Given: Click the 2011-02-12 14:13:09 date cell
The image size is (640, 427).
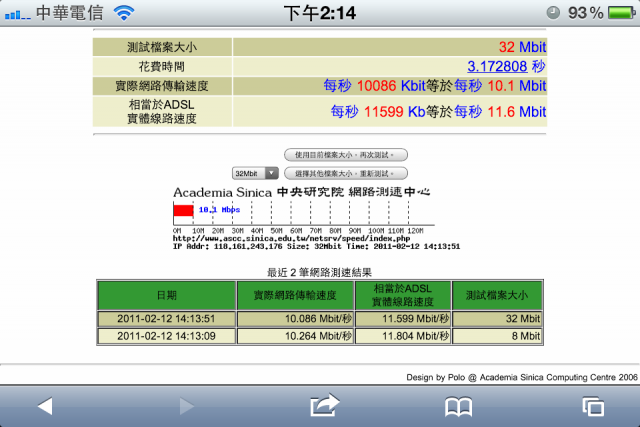Looking at the screenshot, I should pyautogui.click(x=167, y=336).
